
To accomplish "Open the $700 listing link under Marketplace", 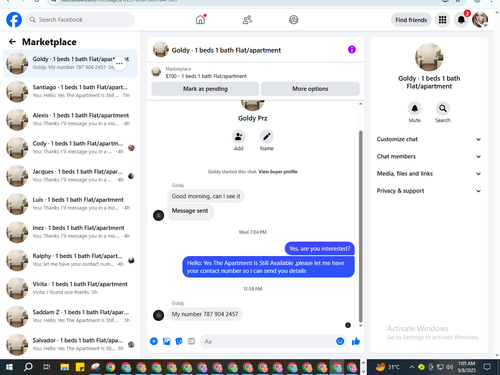I will point(206,76).
